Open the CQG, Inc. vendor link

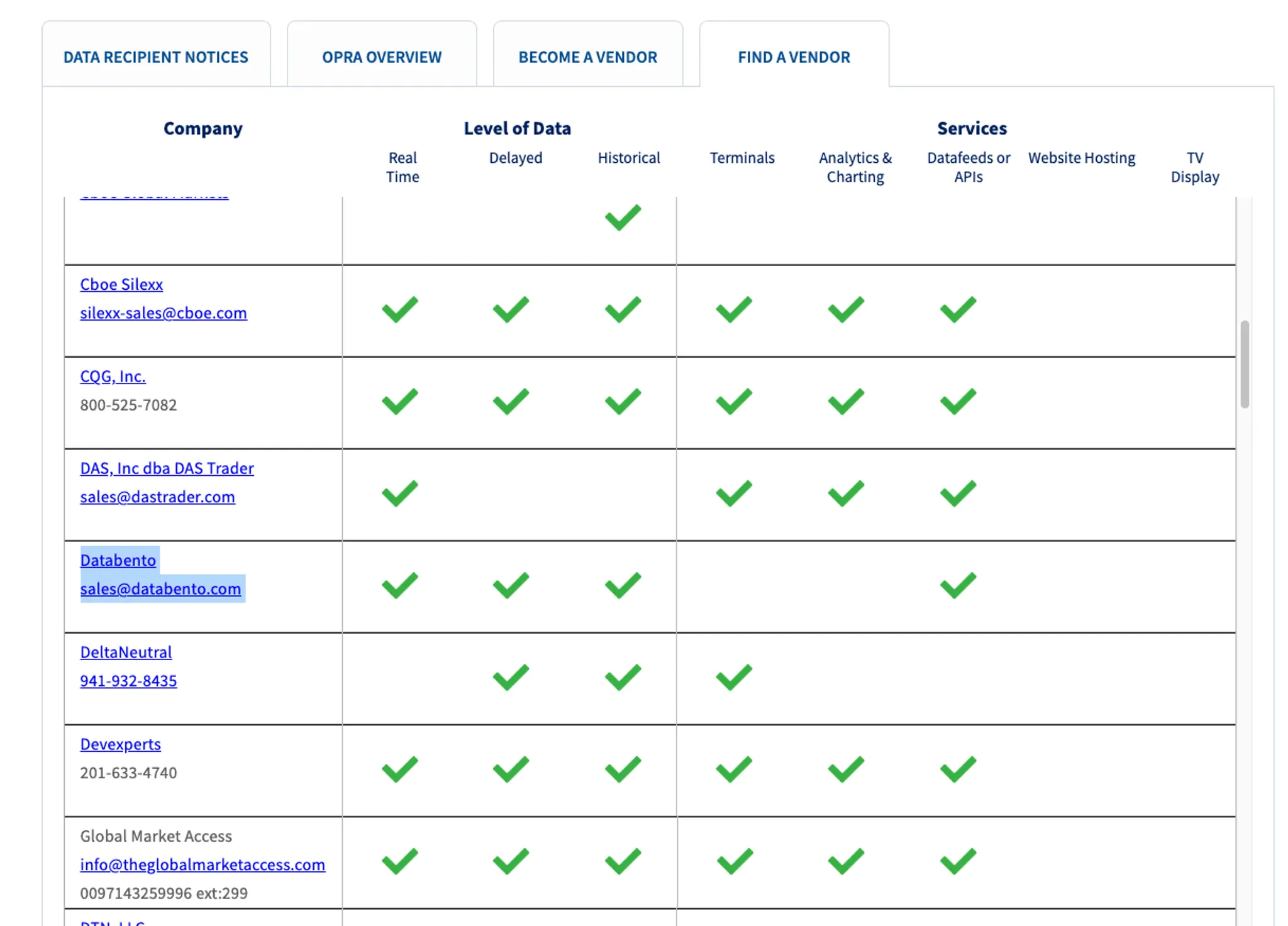click(x=113, y=376)
